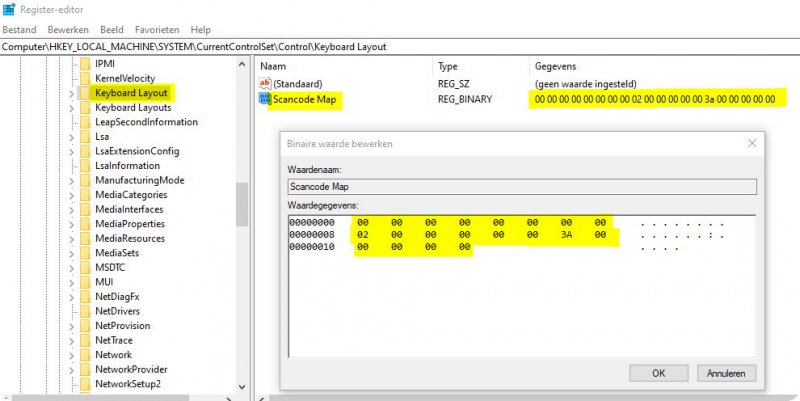Click the LsaInformation folder icon
This screenshot has width=800, height=401.
click(85, 166)
